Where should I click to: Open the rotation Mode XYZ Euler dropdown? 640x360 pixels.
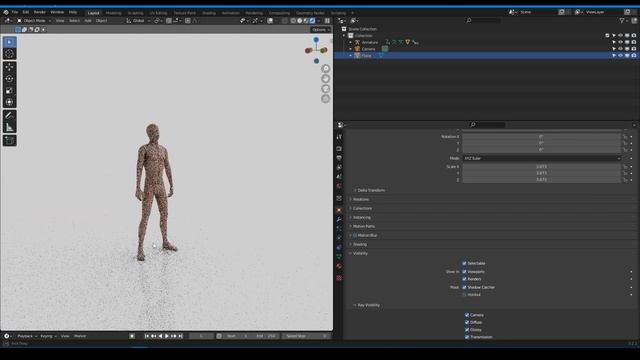point(542,158)
